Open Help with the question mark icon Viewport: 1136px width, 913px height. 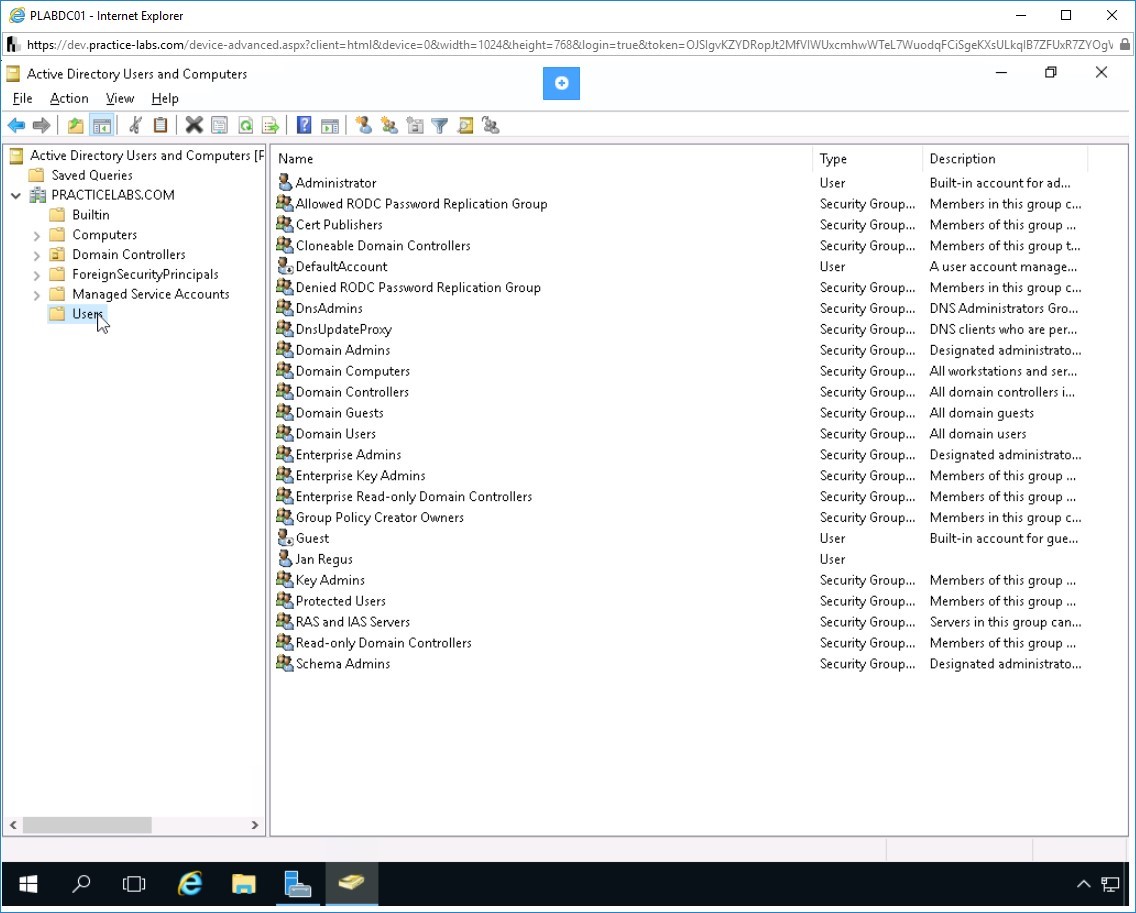(x=304, y=125)
